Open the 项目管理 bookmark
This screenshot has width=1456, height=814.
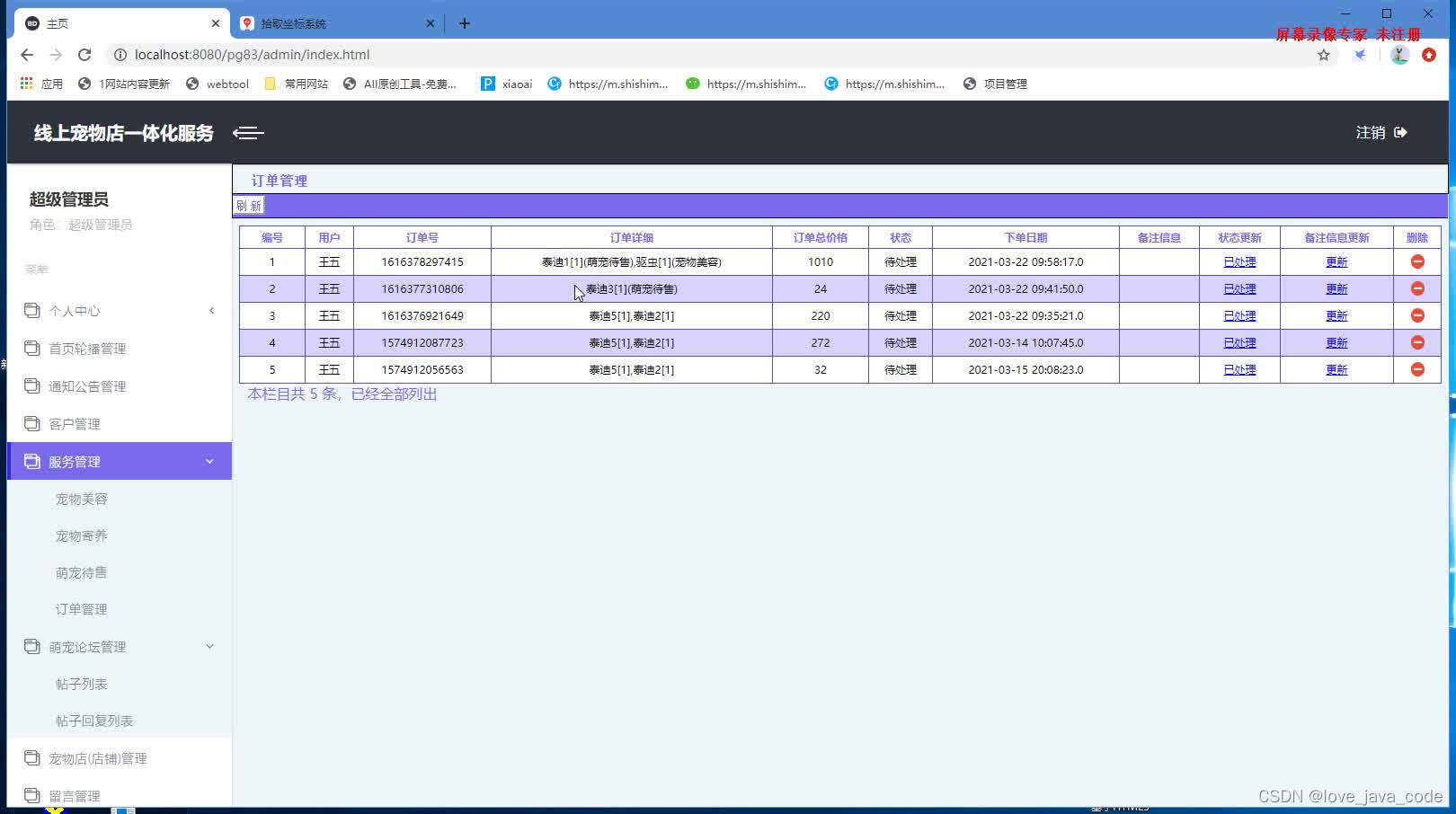point(995,84)
